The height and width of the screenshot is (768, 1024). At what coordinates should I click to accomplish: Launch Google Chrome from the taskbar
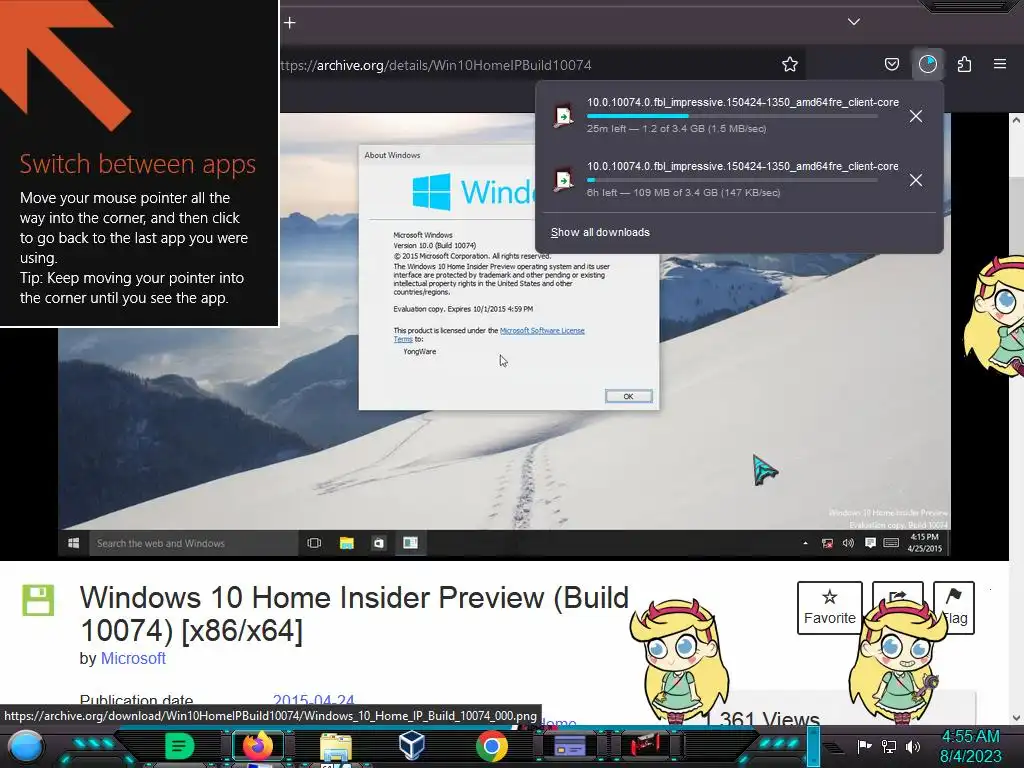[492, 746]
